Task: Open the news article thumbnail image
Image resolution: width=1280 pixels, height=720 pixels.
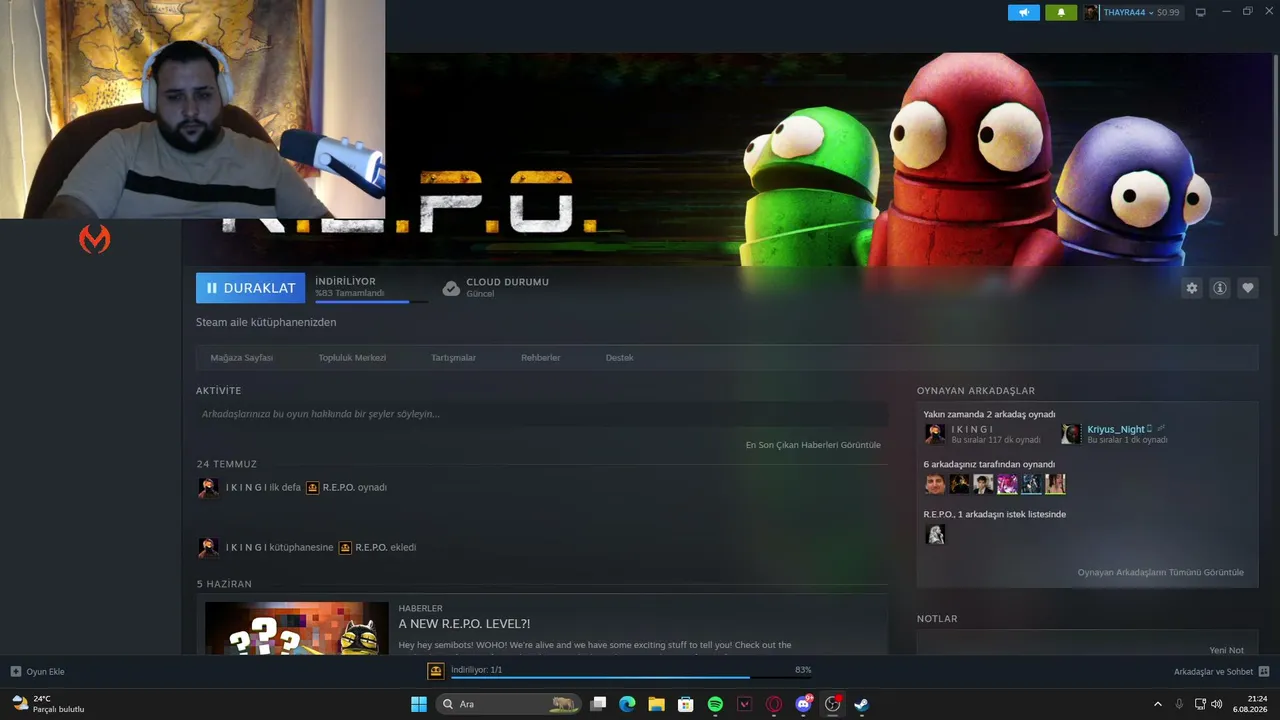Action: click(x=297, y=628)
